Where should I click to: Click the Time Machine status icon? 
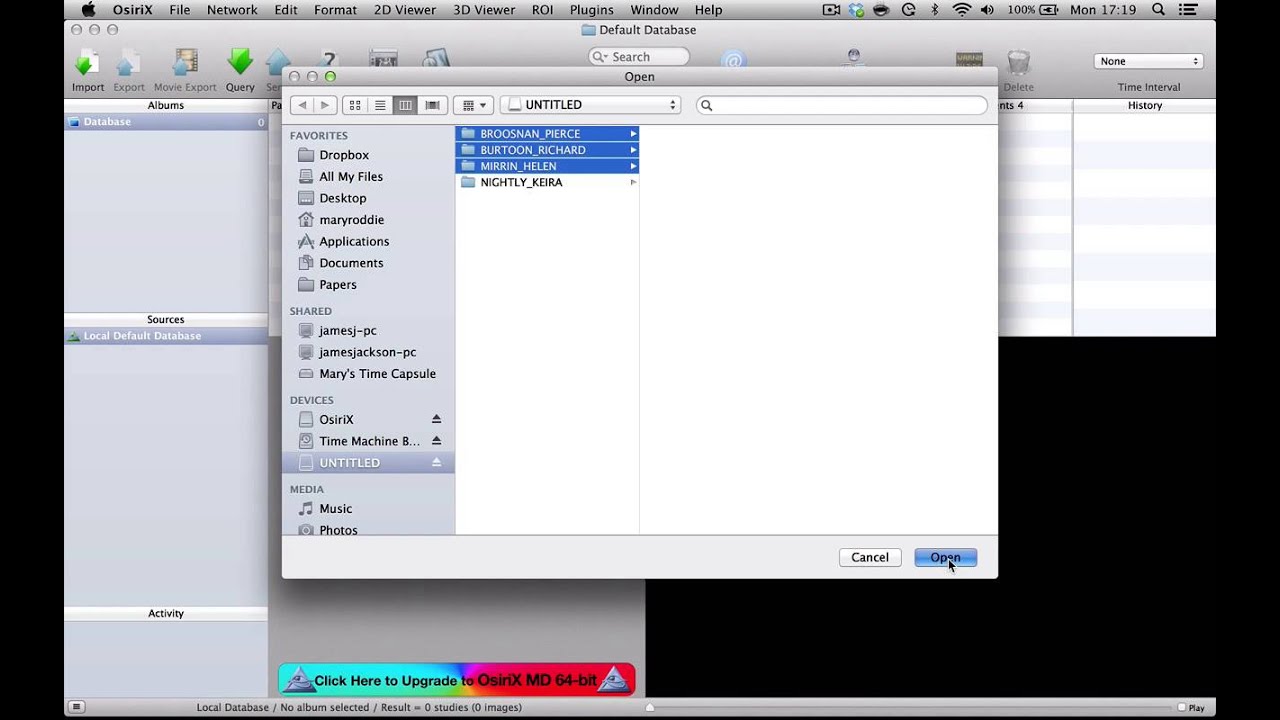pyautogui.click(x=909, y=10)
